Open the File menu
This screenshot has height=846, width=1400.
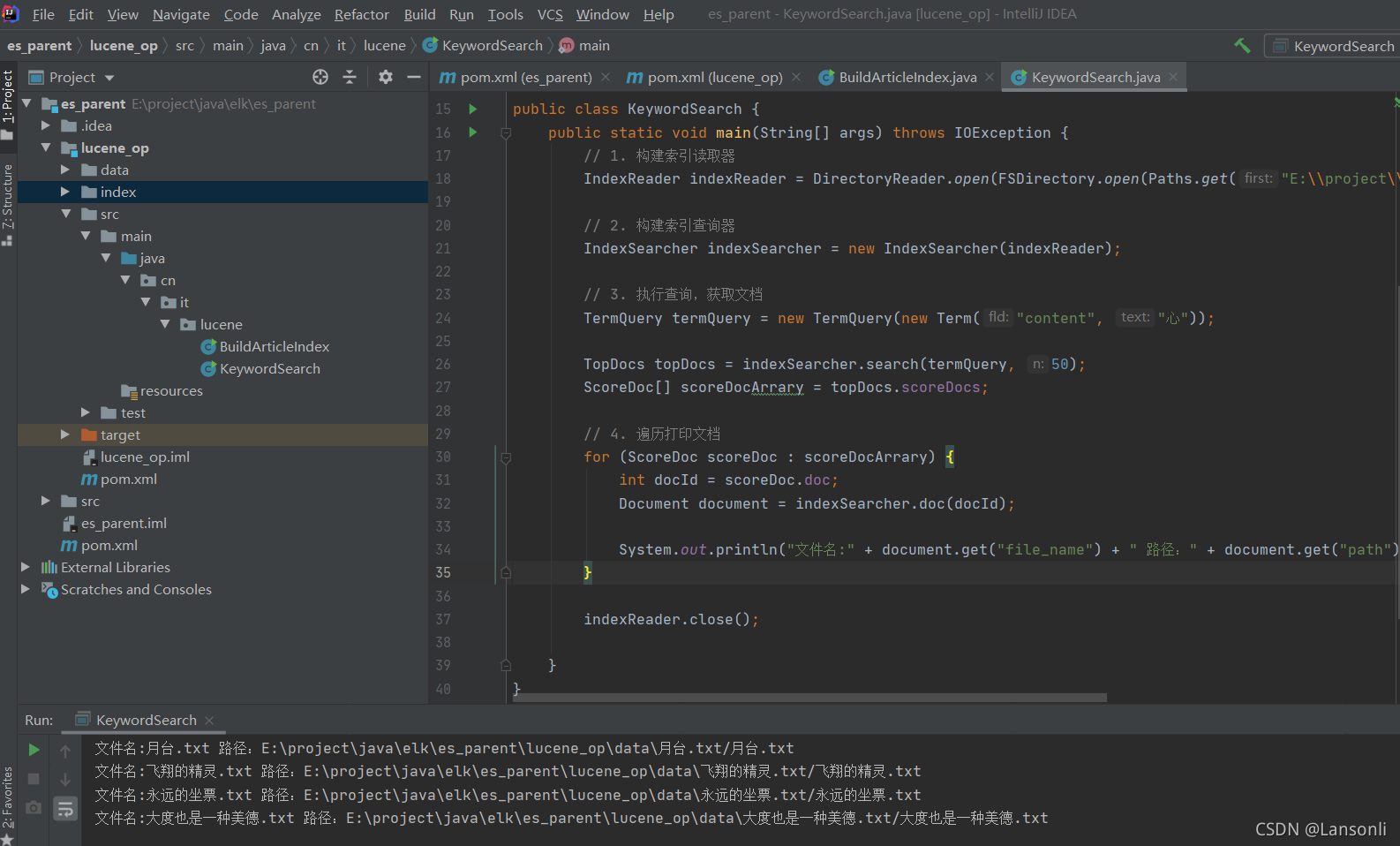click(43, 14)
